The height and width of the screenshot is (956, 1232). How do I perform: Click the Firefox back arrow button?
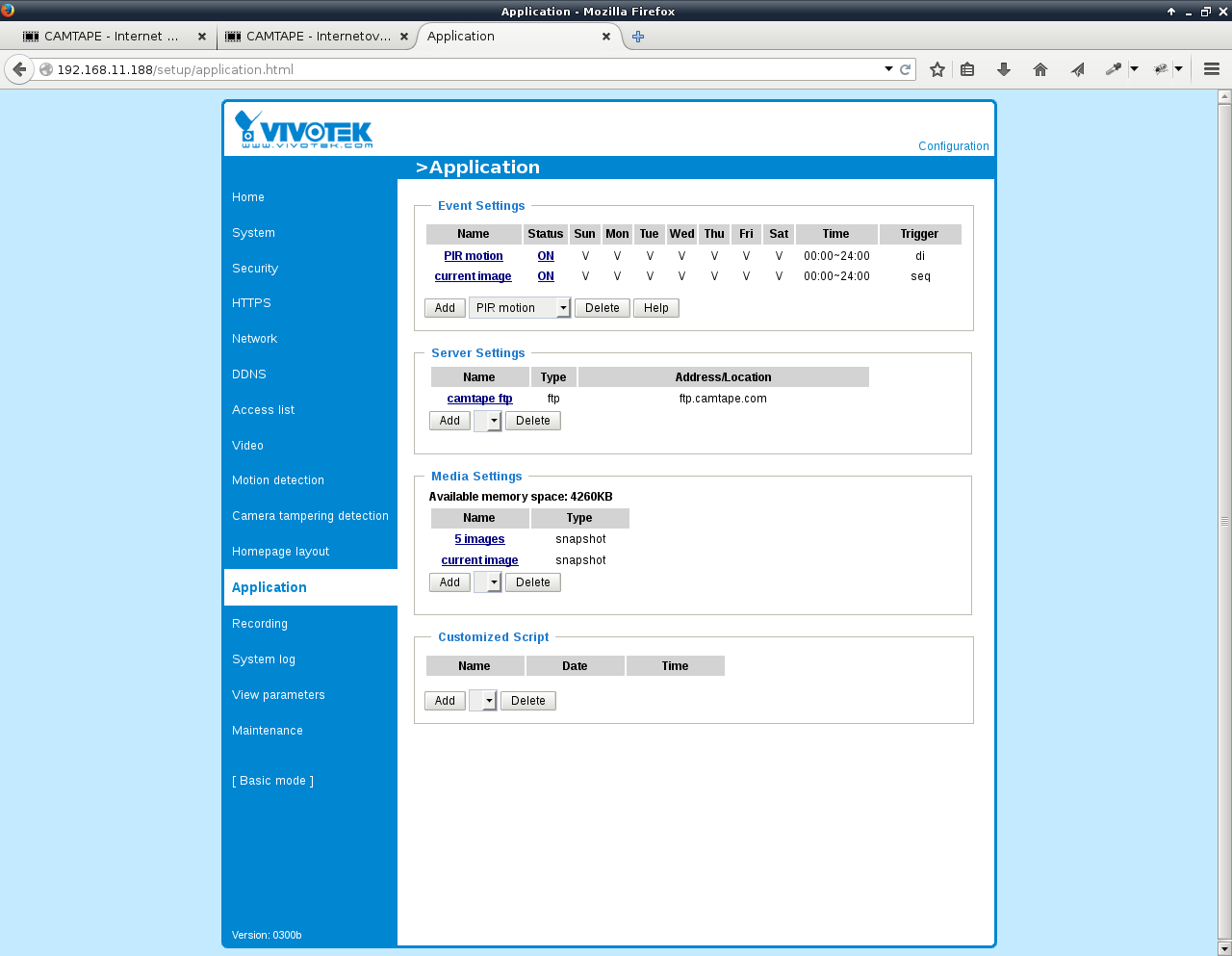19,69
